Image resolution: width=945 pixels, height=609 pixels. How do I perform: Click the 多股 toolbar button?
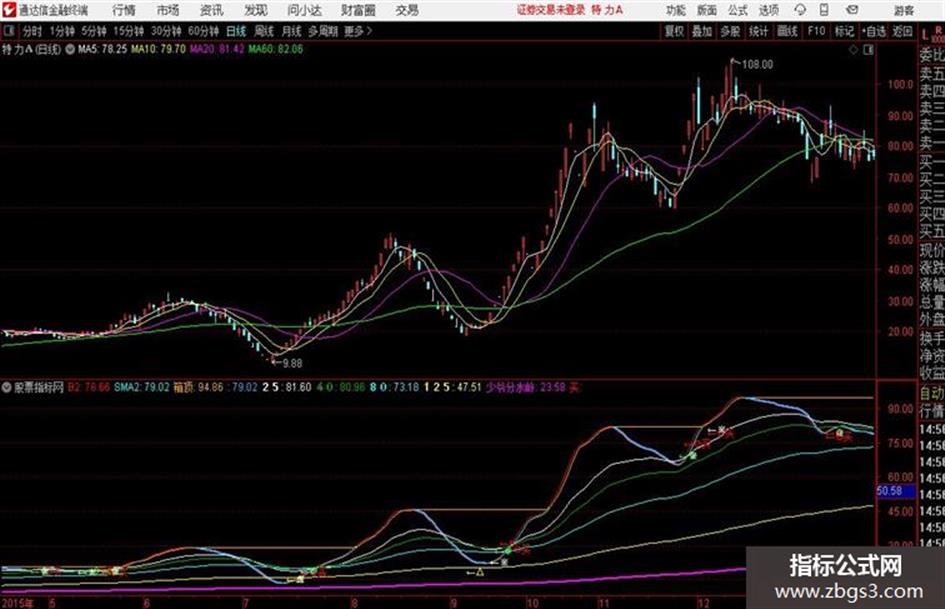point(730,31)
